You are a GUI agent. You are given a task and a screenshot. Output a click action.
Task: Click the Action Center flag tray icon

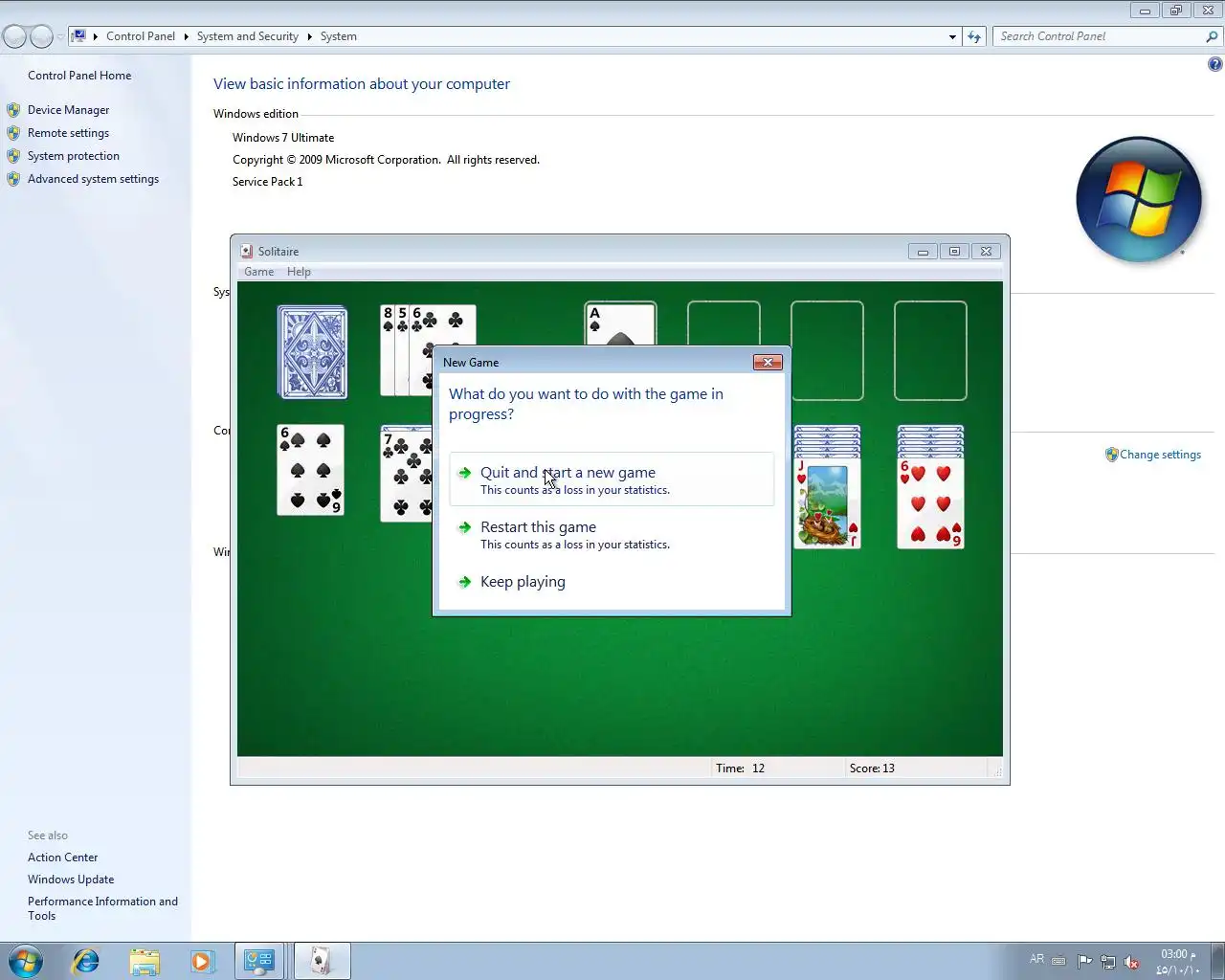(x=1084, y=961)
